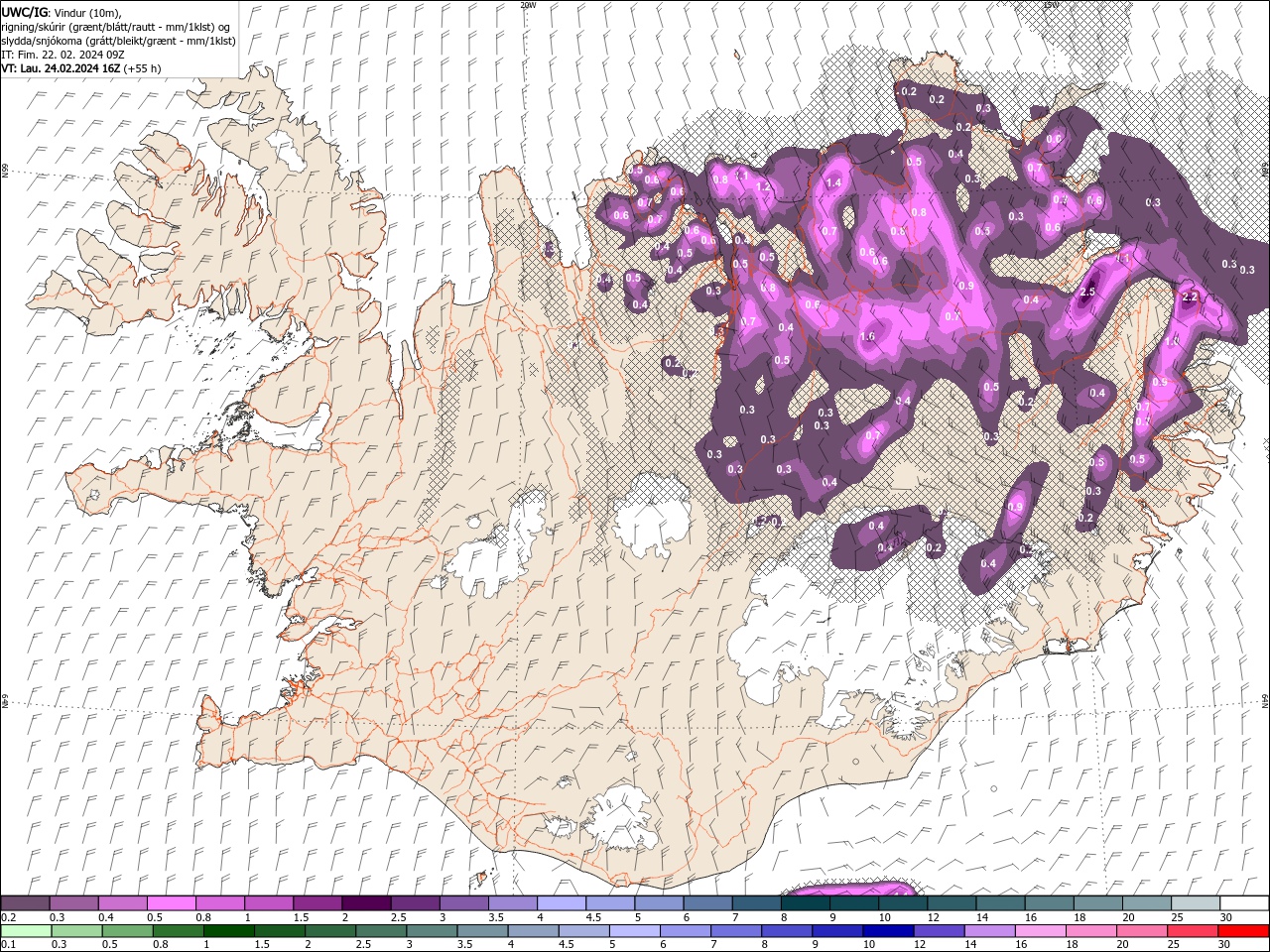Click the 2.2 precipitation value on the map

1192,297
